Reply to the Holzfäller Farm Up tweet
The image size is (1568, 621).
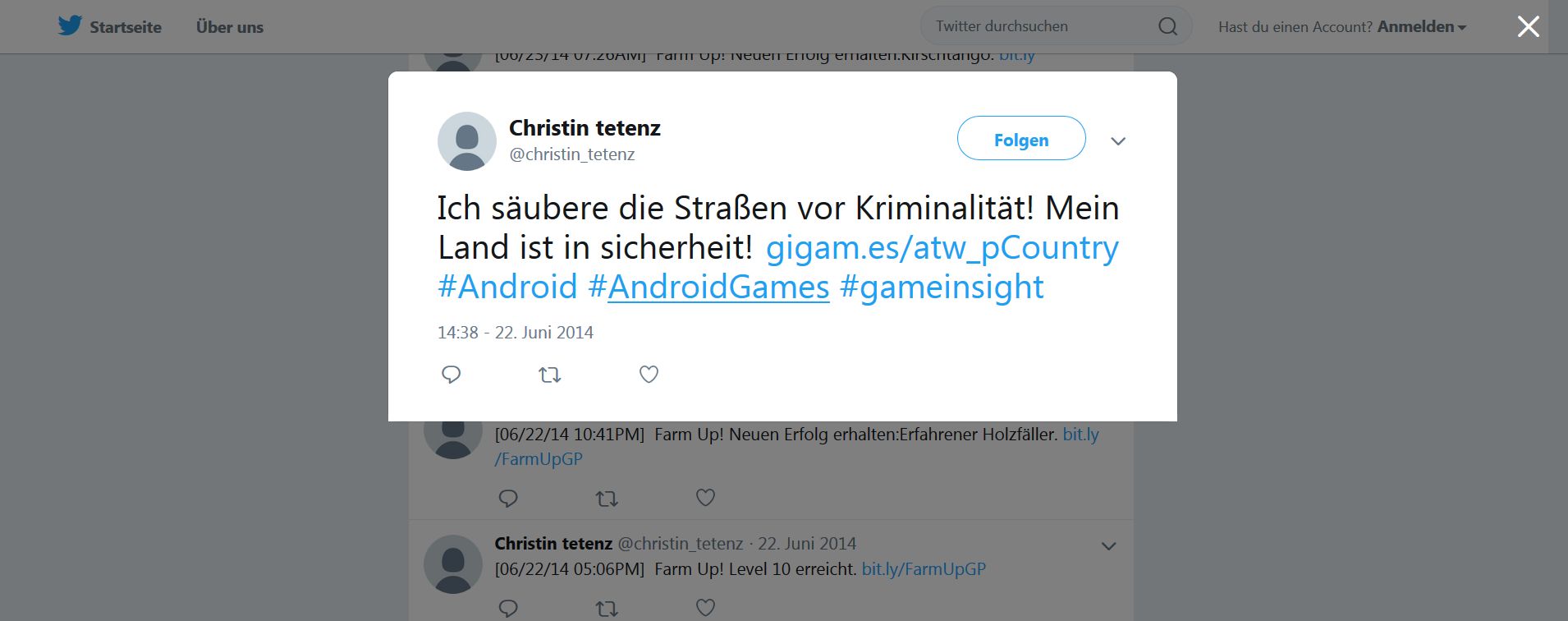508,498
